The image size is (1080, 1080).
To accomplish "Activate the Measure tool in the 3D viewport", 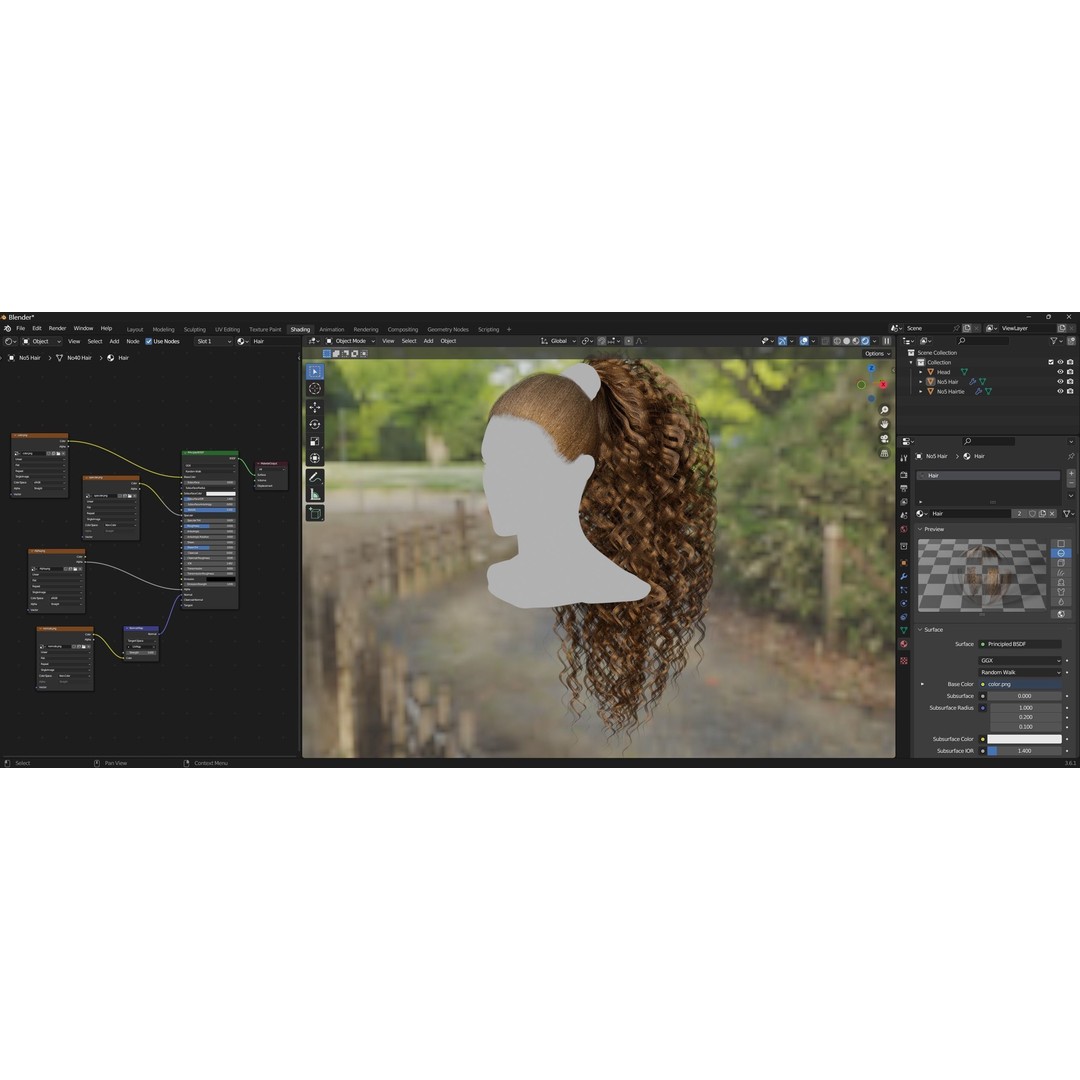I will 315,494.
